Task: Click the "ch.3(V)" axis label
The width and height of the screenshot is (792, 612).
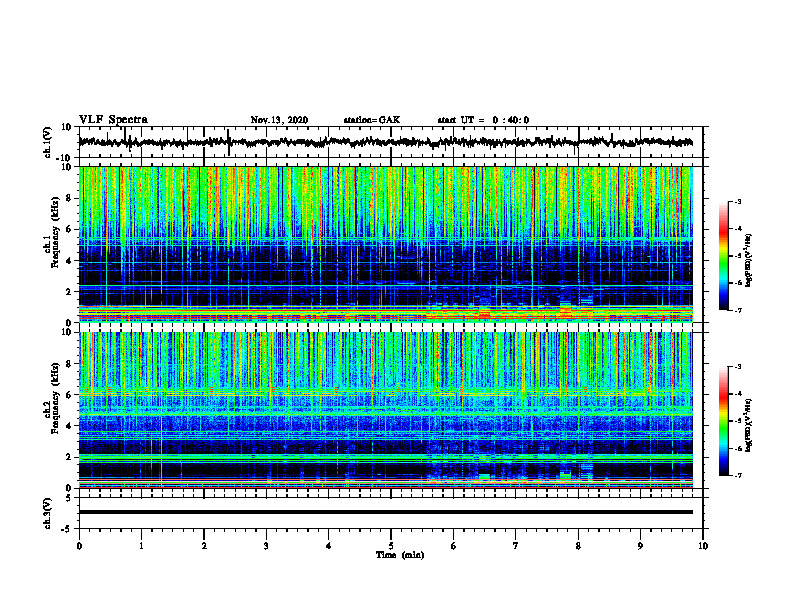Action: pos(48,514)
